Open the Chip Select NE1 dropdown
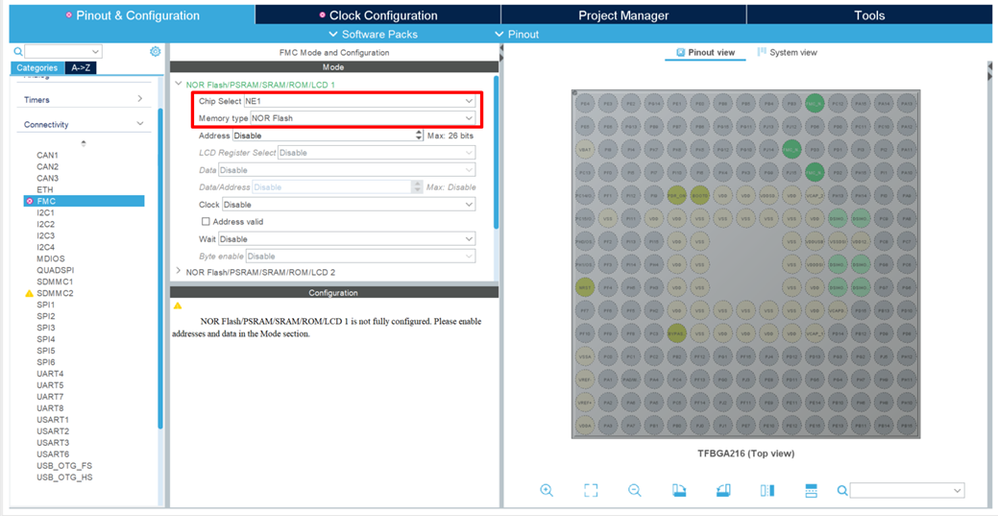The height and width of the screenshot is (516, 998). [x=360, y=101]
